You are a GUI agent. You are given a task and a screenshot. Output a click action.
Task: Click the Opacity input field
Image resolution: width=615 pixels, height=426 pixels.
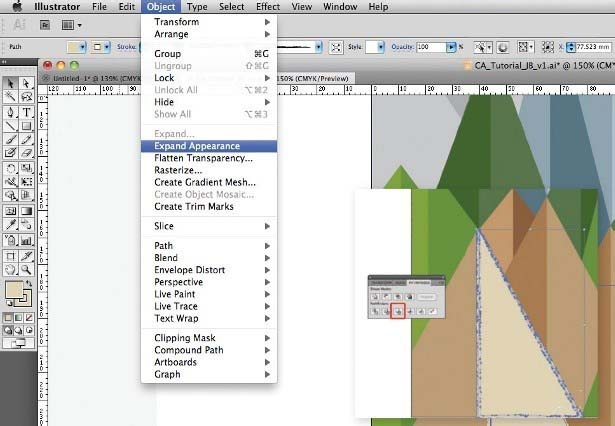[431, 47]
